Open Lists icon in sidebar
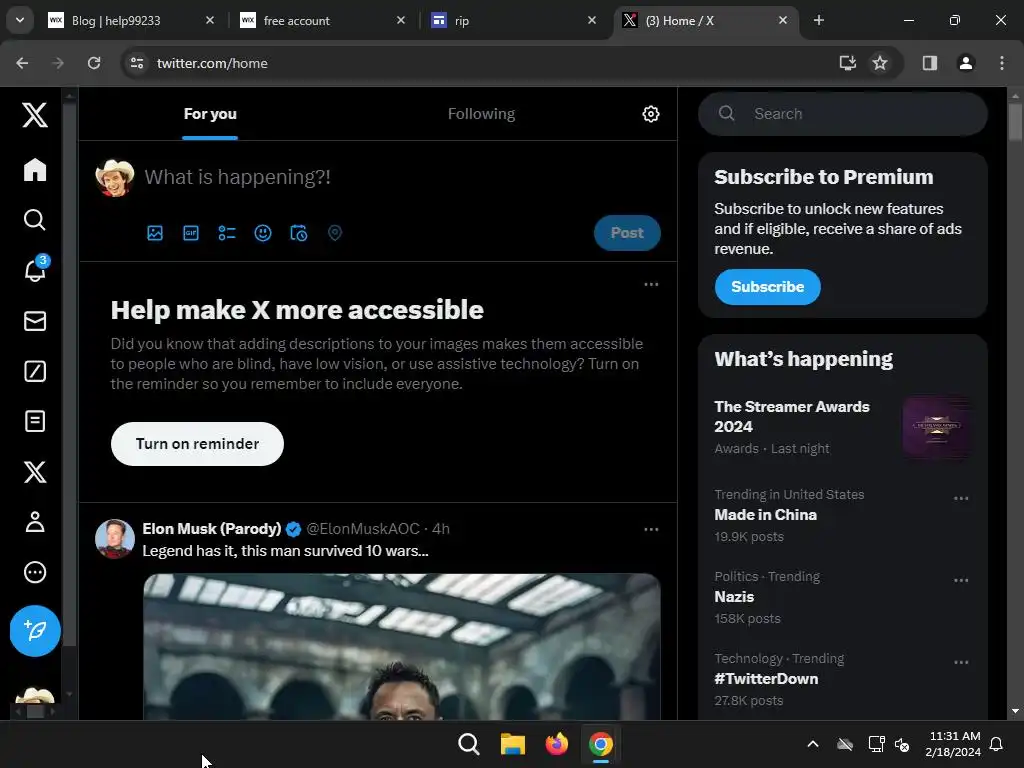The image size is (1024, 768). coord(35,421)
